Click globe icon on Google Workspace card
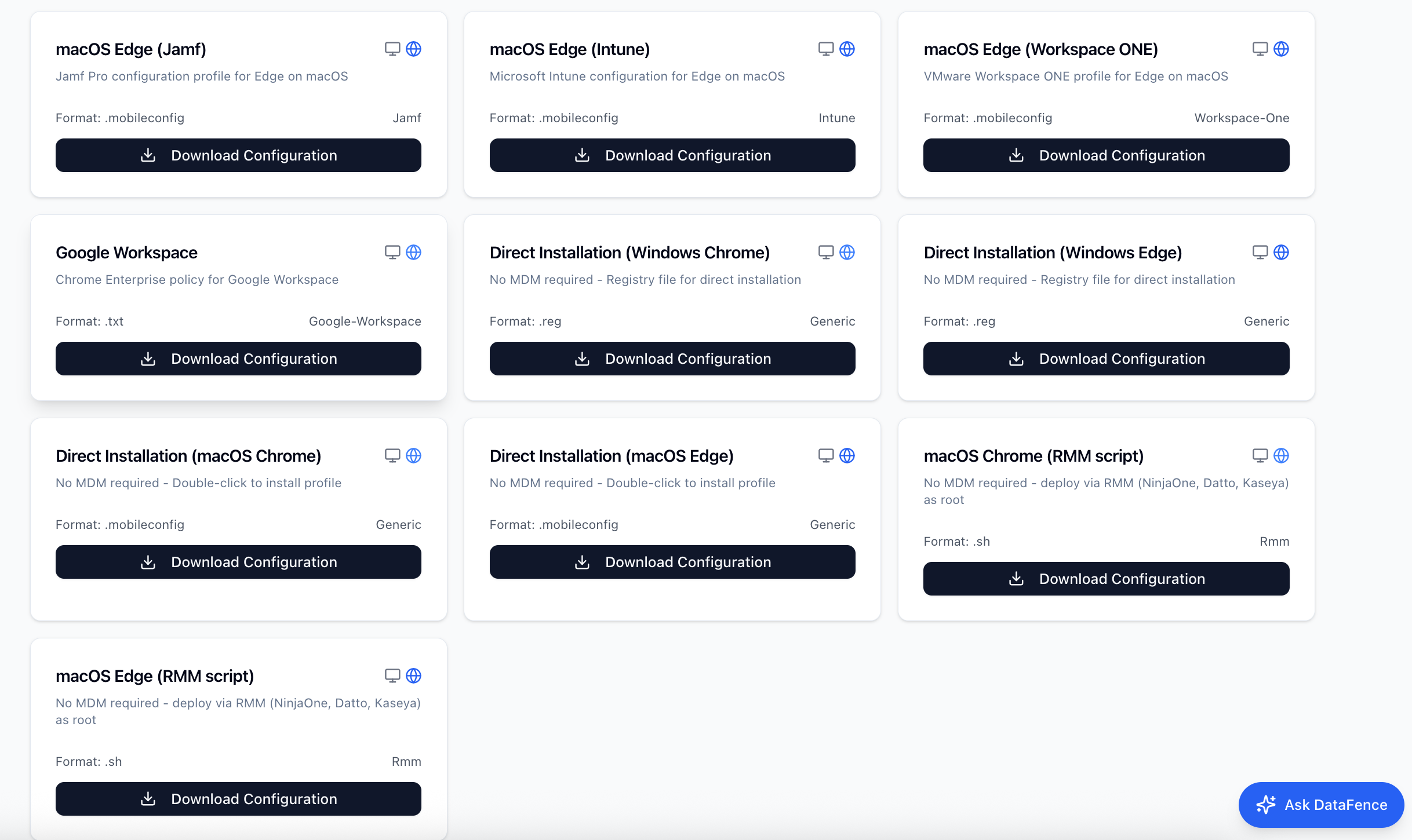This screenshot has height=840, width=1412. pyautogui.click(x=413, y=253)
